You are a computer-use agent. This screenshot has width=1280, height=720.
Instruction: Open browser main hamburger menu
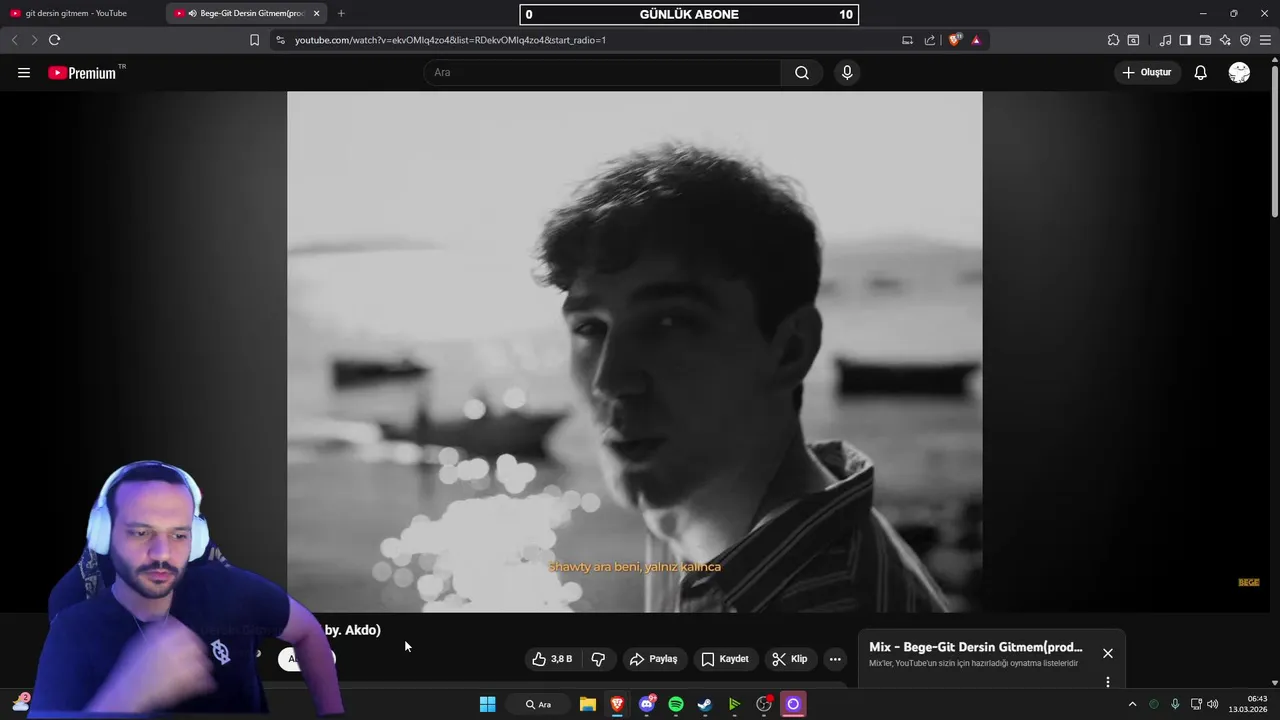tap(1265, 40)
